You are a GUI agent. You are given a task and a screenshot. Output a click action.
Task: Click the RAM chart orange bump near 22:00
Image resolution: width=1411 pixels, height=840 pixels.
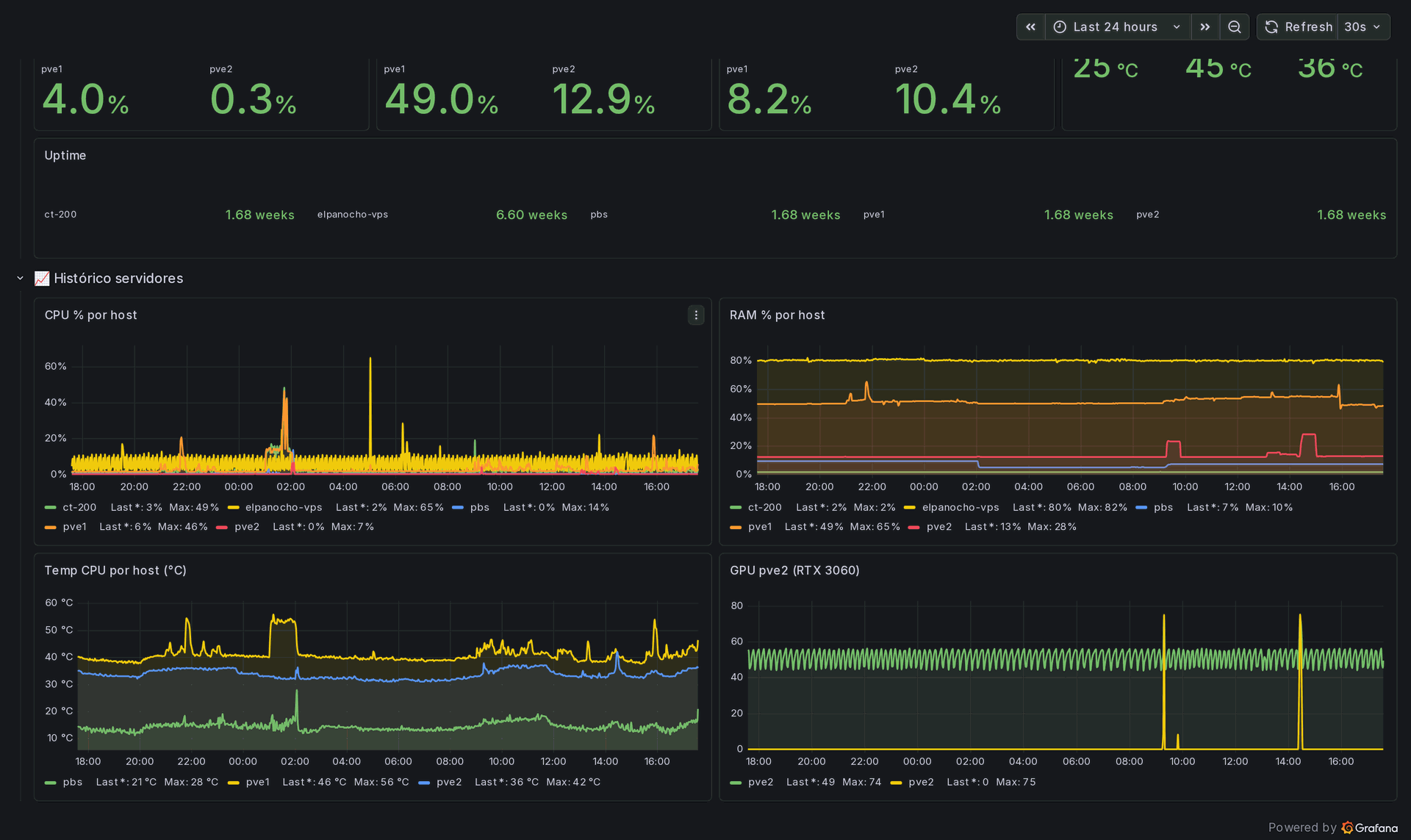pos(867,390)
